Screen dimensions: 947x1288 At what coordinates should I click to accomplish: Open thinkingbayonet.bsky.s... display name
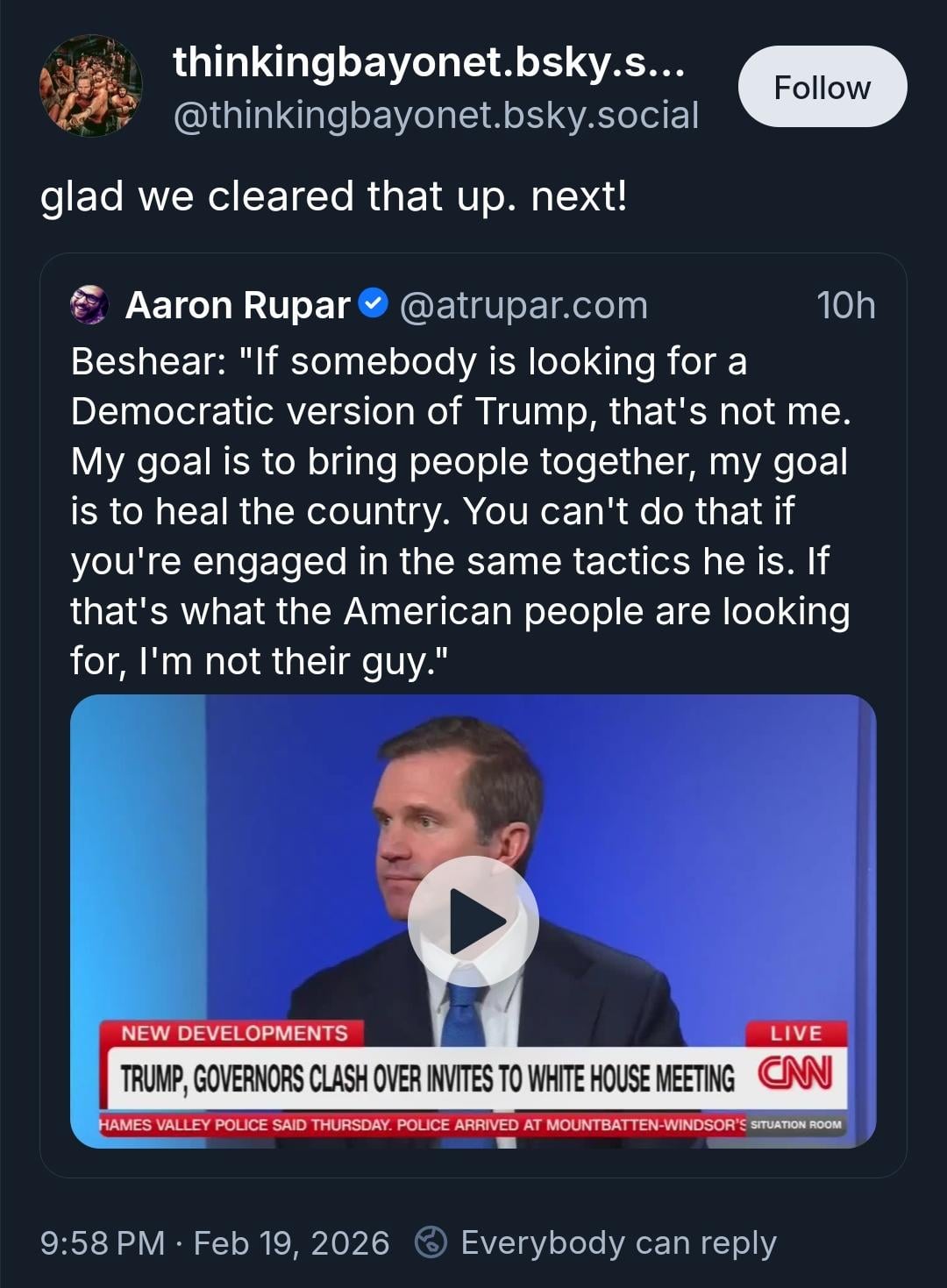(429, 62)
